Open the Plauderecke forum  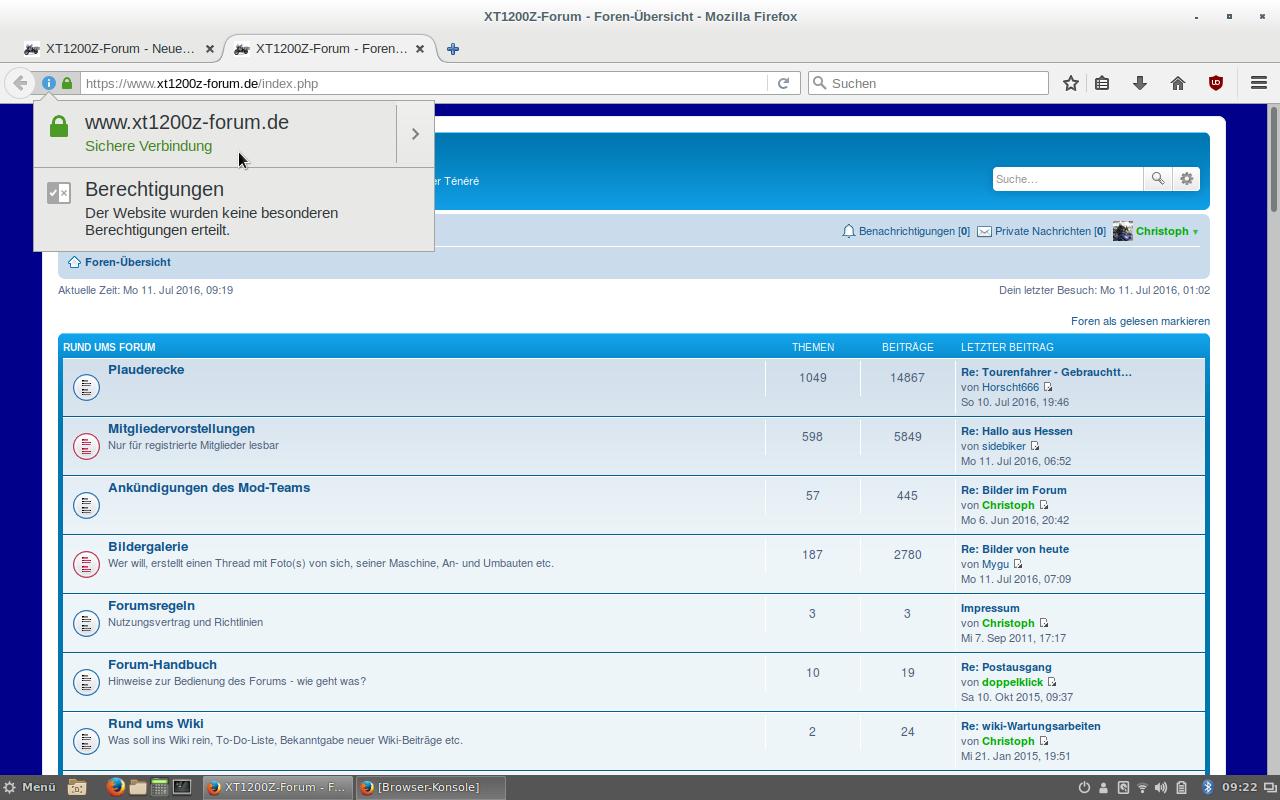pyautogui.click(x=146, y=370)
